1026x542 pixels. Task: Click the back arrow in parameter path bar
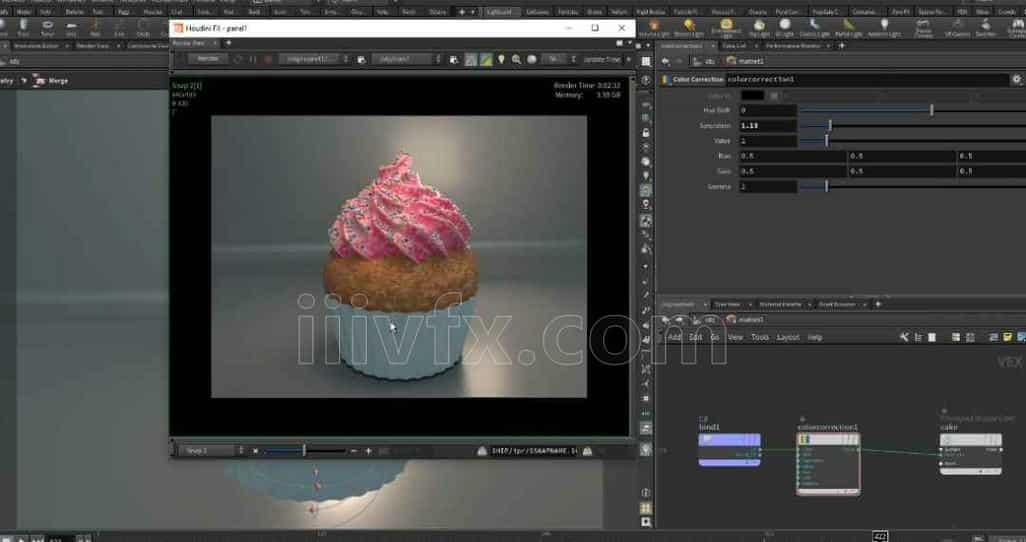pos(665,61)
